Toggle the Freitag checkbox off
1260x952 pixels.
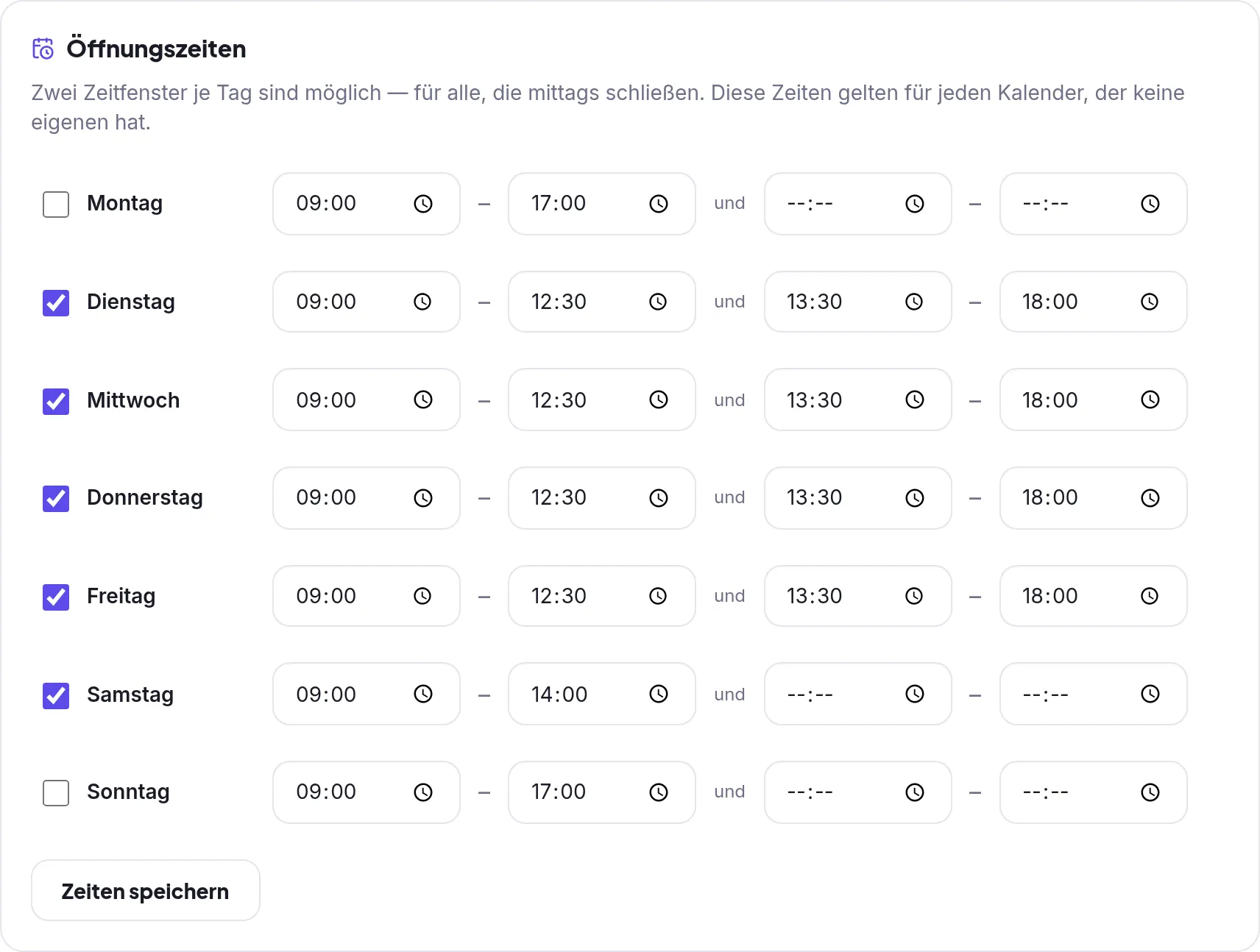coord(56,597)
